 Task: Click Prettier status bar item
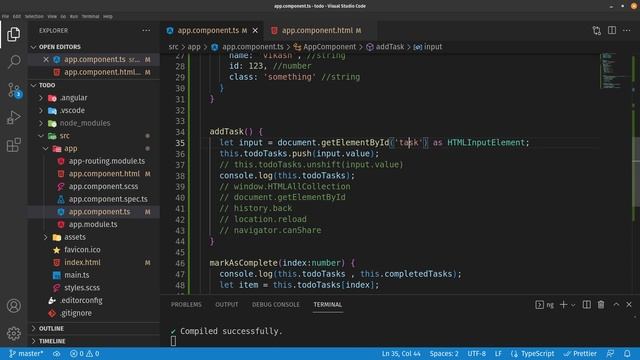580,353
